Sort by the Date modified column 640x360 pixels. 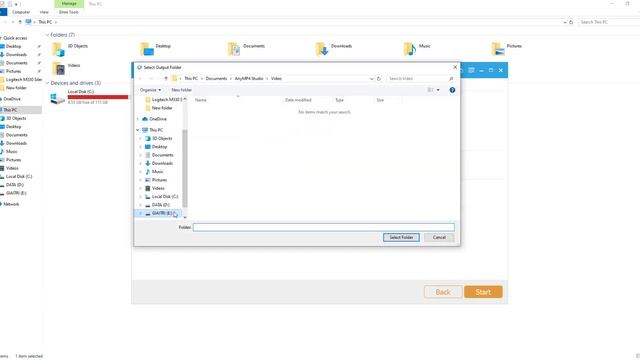[298, 100]
